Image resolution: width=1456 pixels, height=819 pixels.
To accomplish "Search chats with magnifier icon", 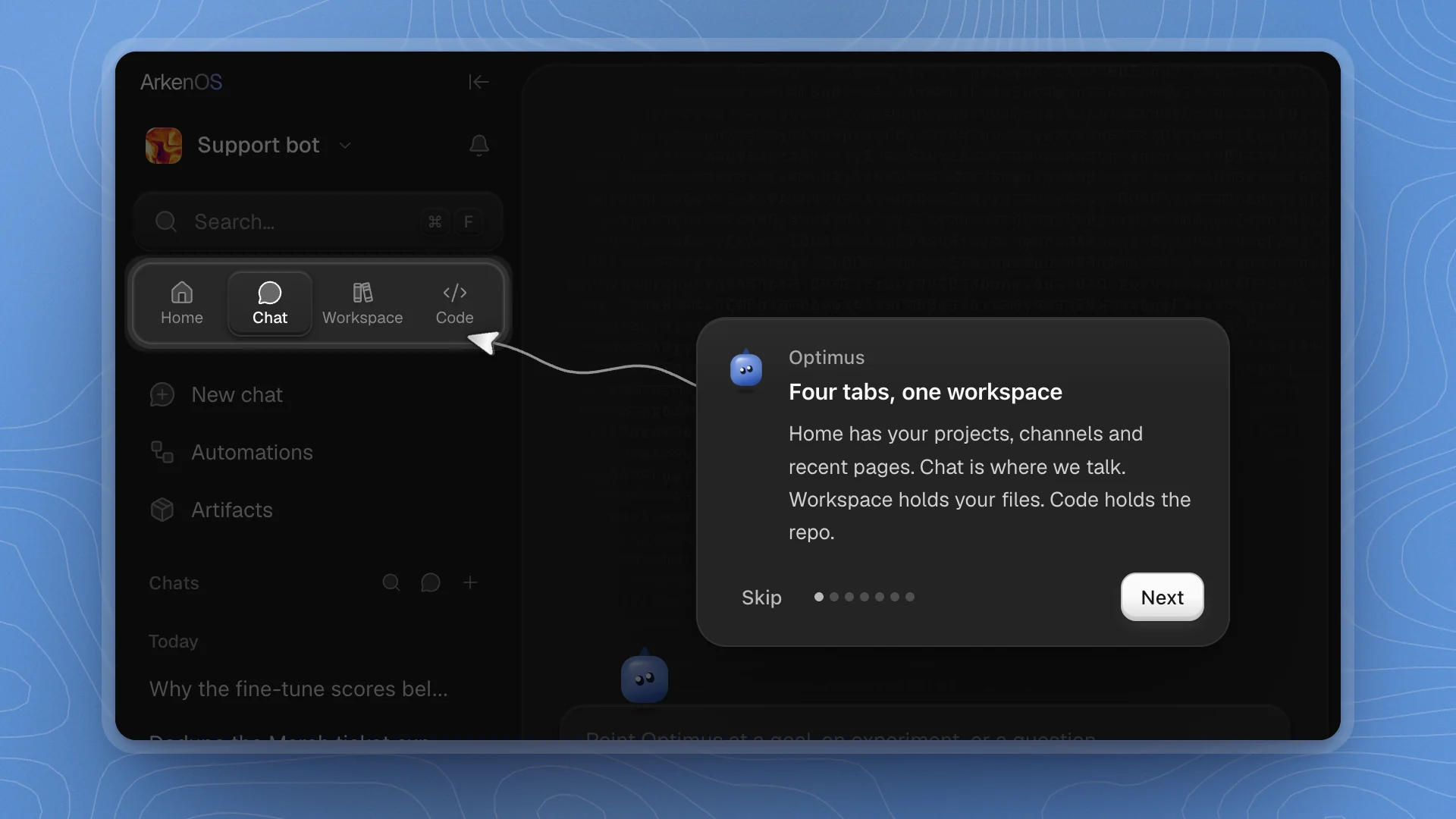I will click(391, 582).
